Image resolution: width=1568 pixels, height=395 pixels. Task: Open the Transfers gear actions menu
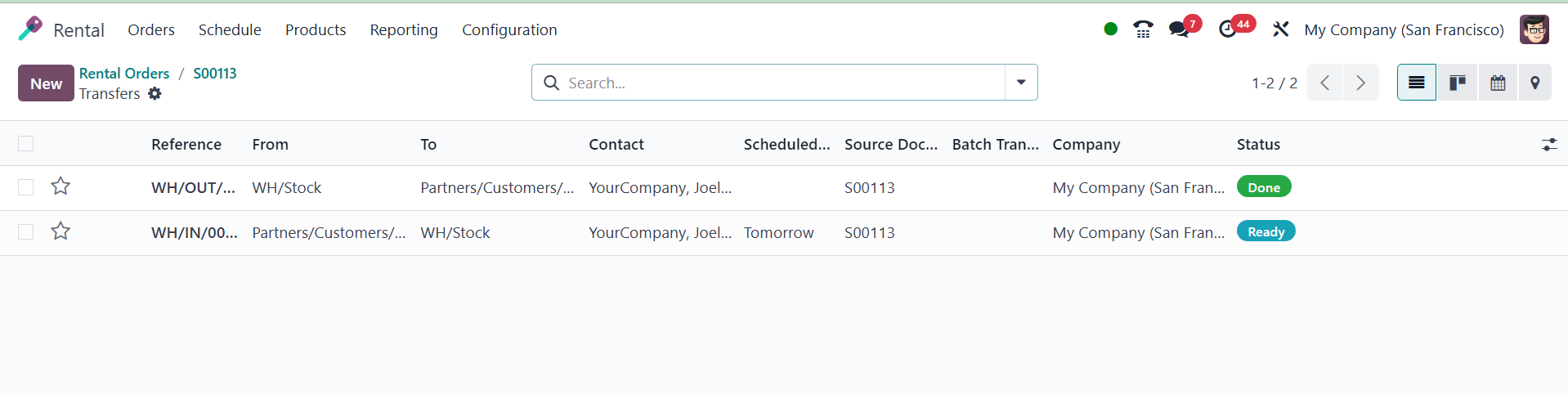tap(155, 94)
